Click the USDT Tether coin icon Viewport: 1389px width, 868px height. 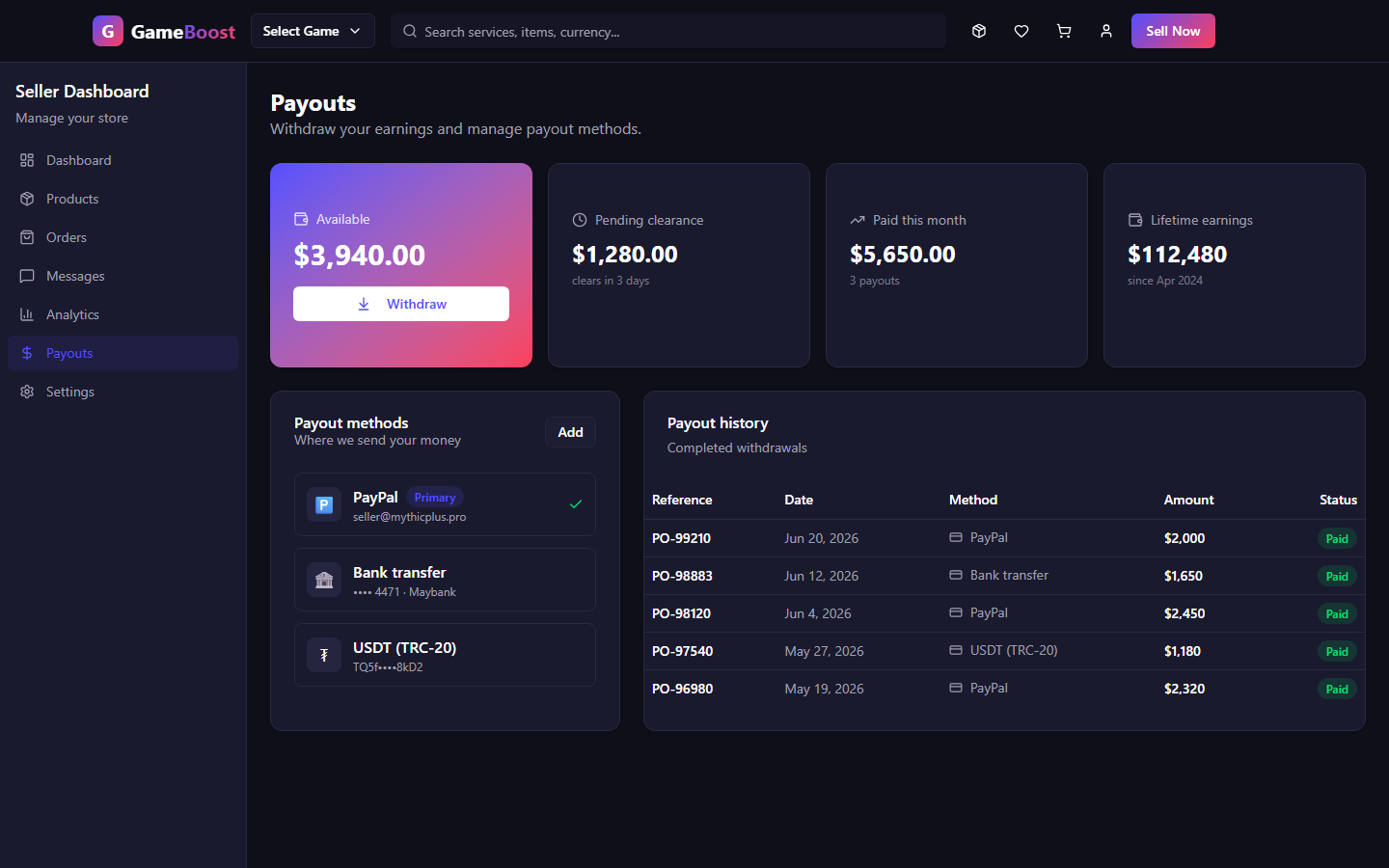tap(324, 655)
